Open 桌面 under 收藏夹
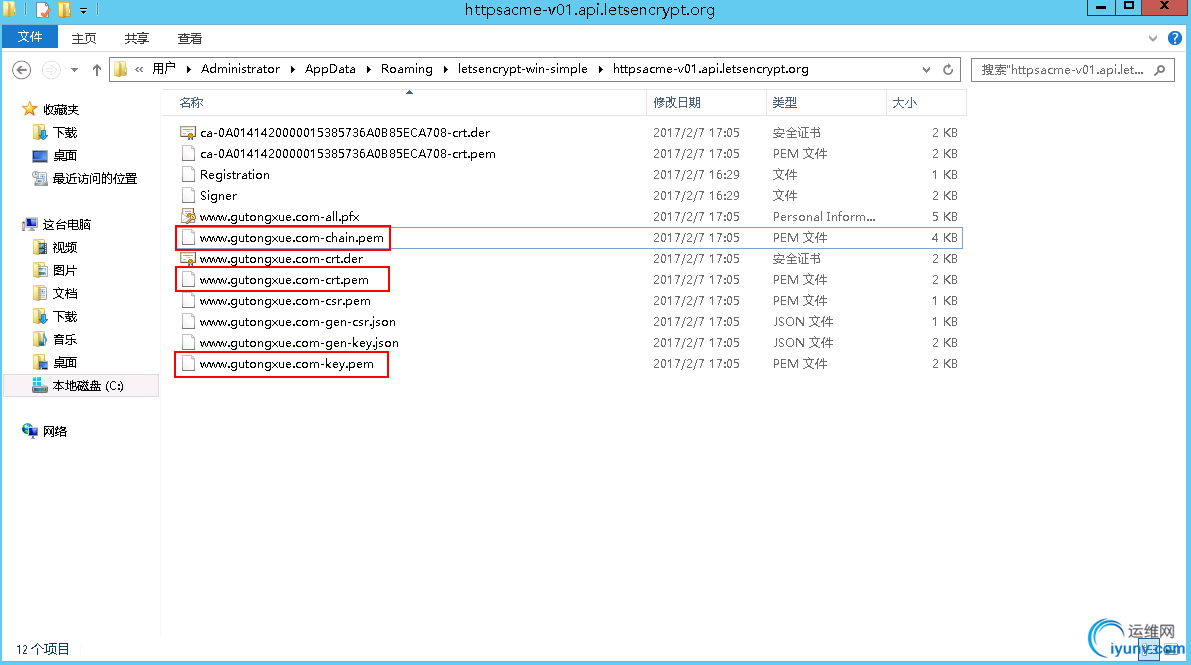 [x=65, y=155]
